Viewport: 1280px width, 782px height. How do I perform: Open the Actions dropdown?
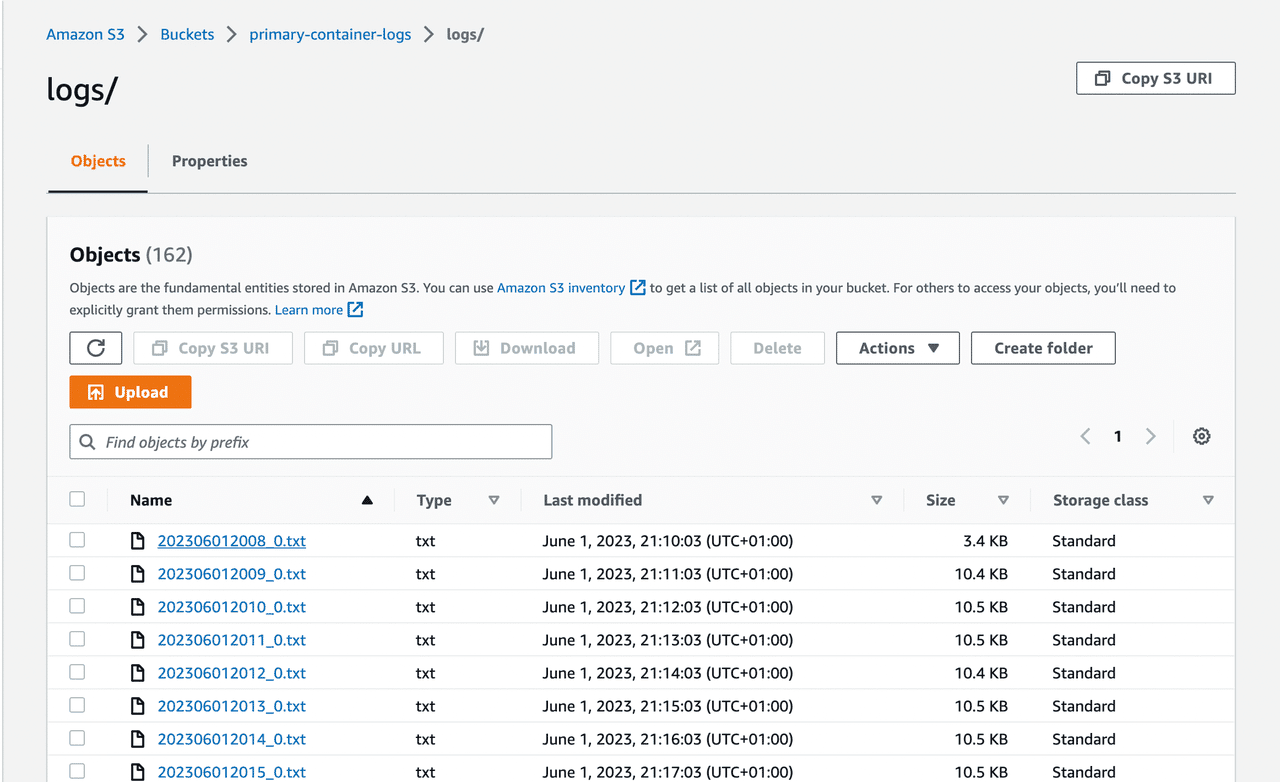(897, 348)
